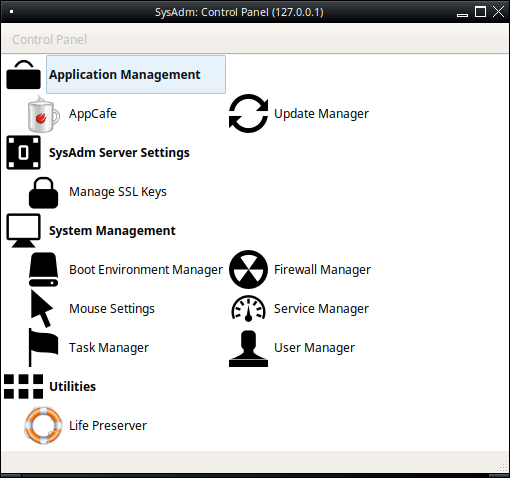
Task: Click the Application Management briefcase icon
Action: [x=23, y=75]
